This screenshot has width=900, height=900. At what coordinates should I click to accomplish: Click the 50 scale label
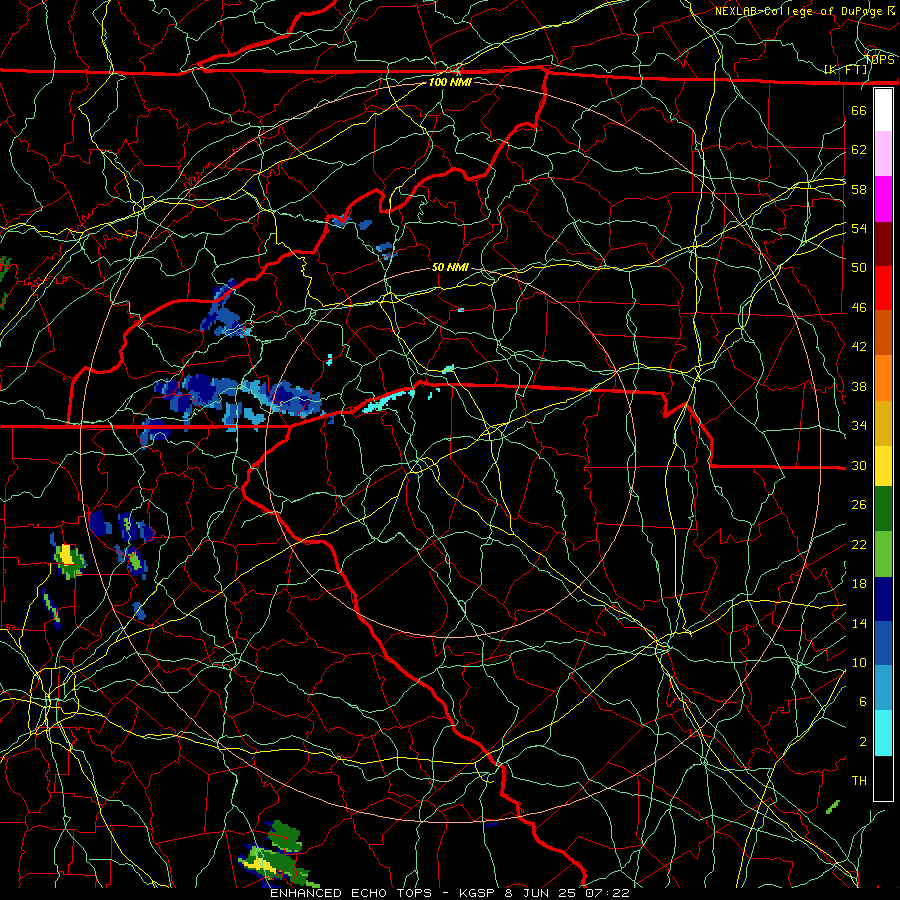[859, 268]
